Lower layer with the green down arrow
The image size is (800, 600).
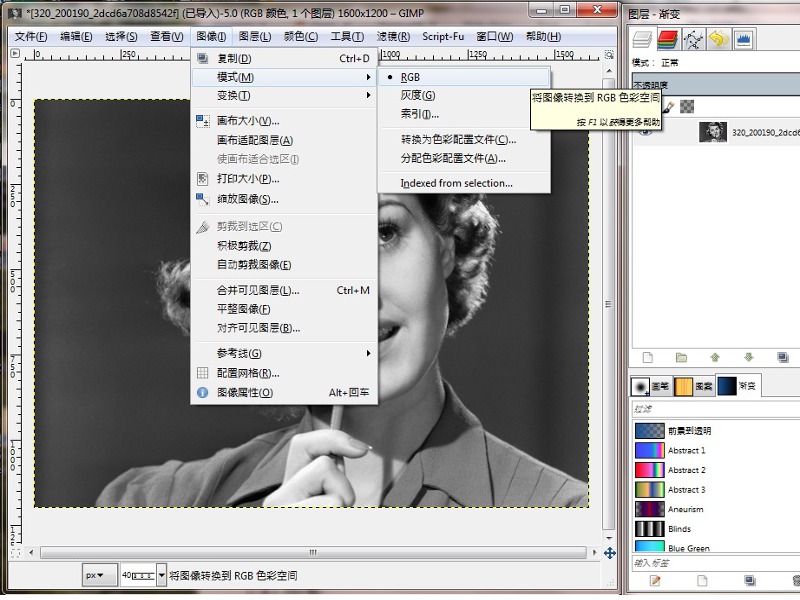(748, 357)
